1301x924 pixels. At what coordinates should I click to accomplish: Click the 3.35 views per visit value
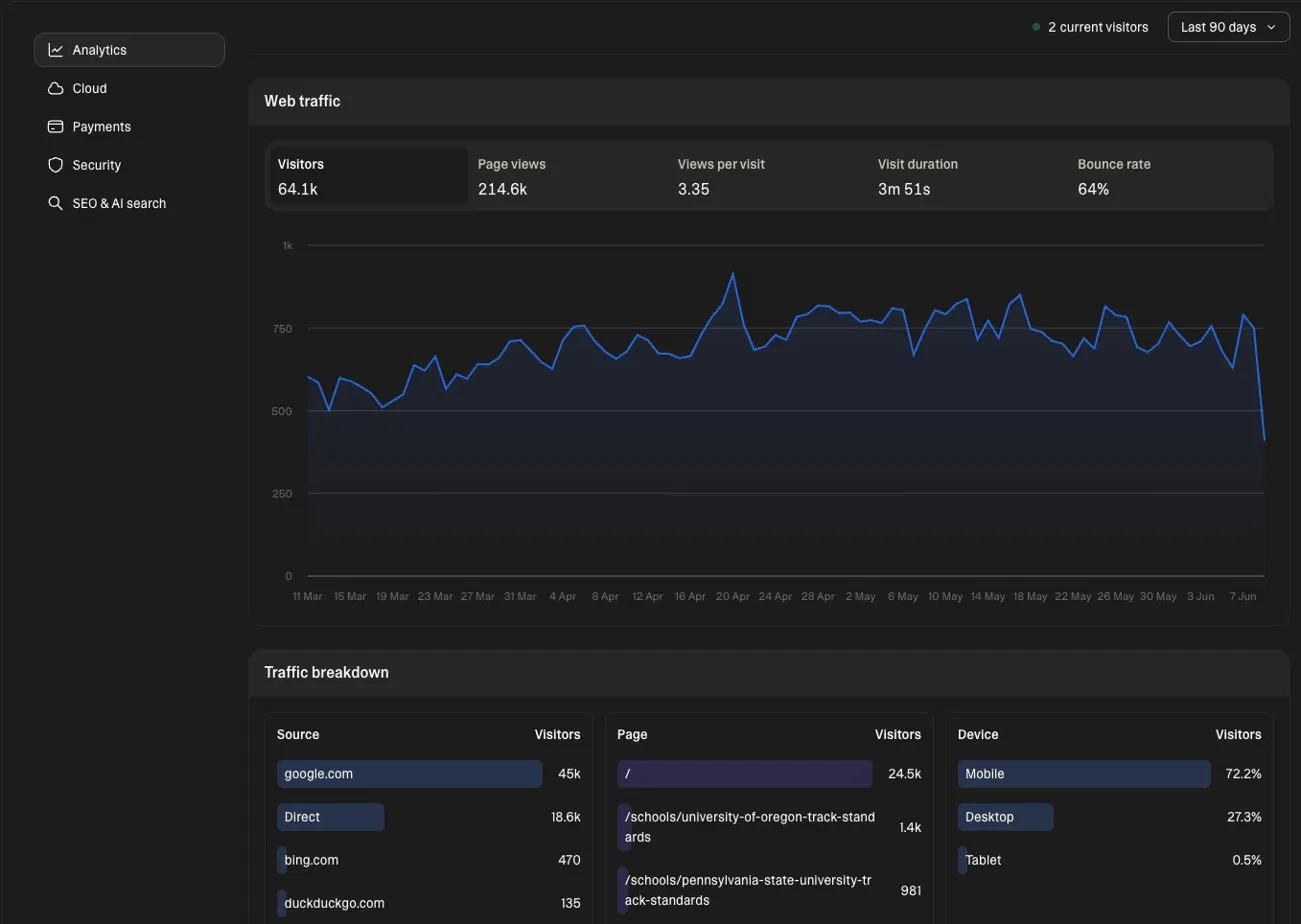(x=693, y=189)
